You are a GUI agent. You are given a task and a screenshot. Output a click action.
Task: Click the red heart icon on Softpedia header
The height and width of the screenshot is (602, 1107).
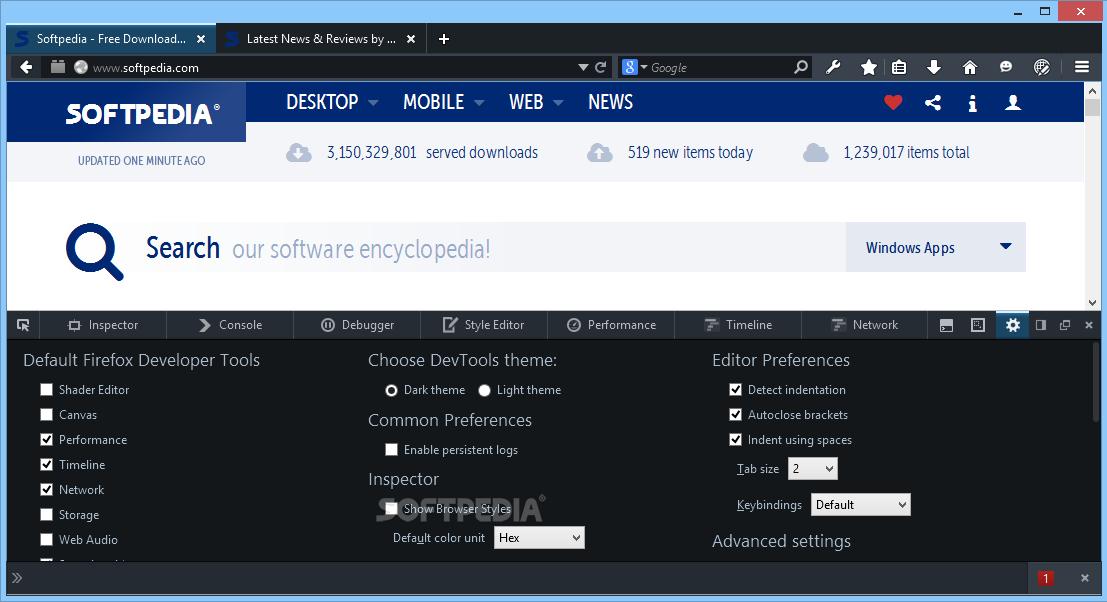coord(893,103)
